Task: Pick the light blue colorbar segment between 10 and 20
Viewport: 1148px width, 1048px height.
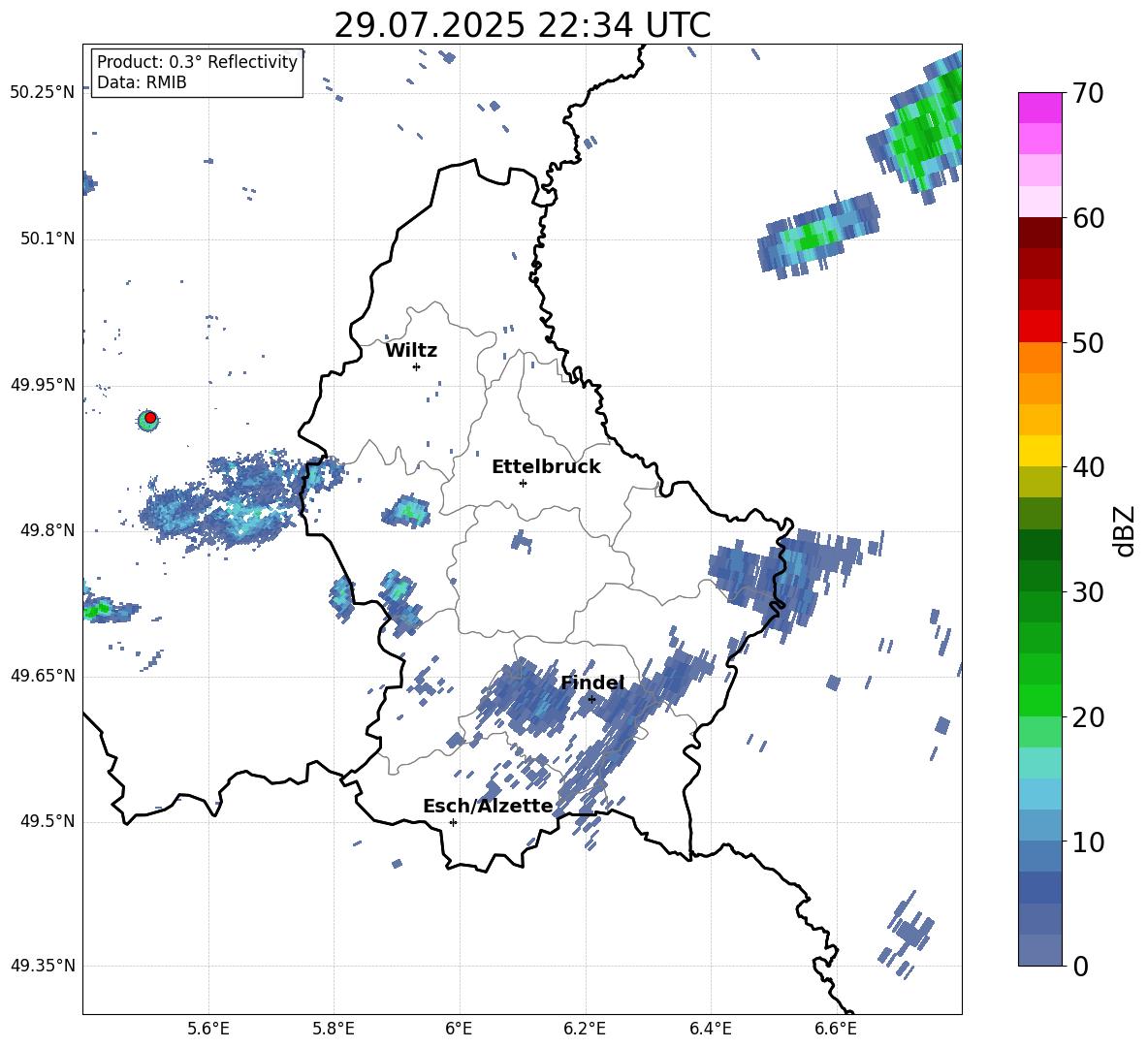Action: click(1039, 794)
